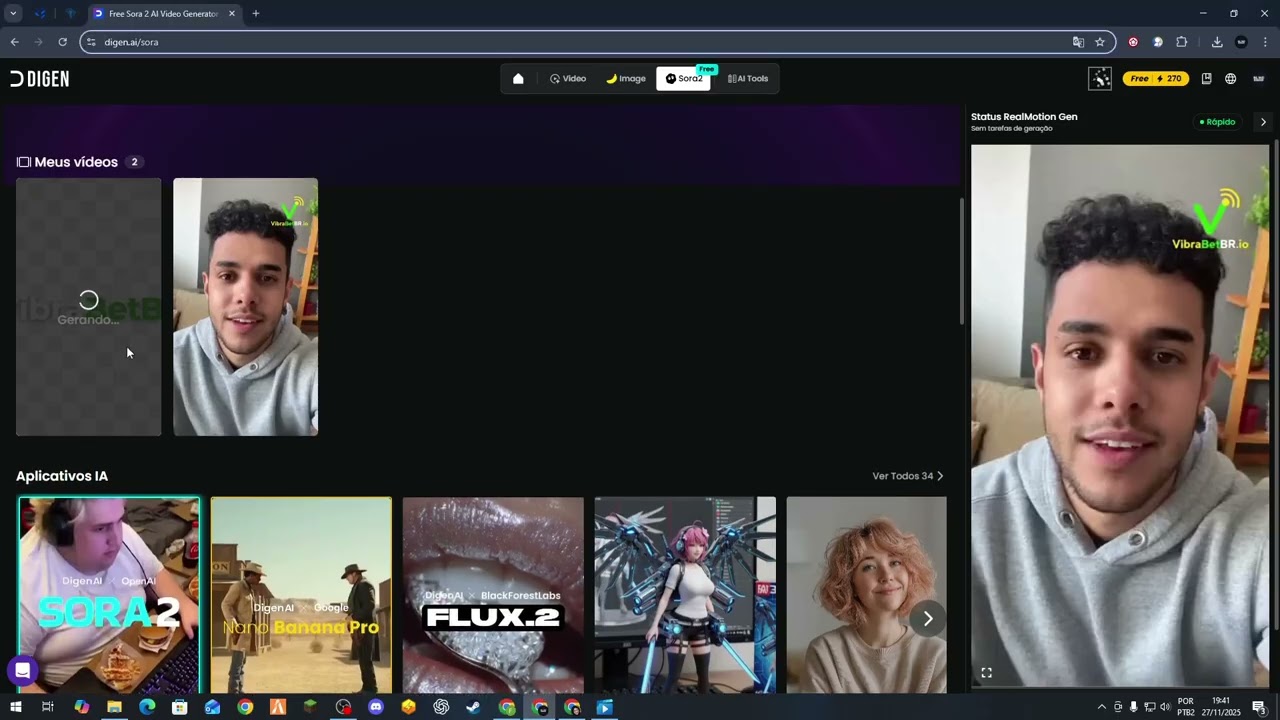Open the Chrome three-dot menu

1265,42
